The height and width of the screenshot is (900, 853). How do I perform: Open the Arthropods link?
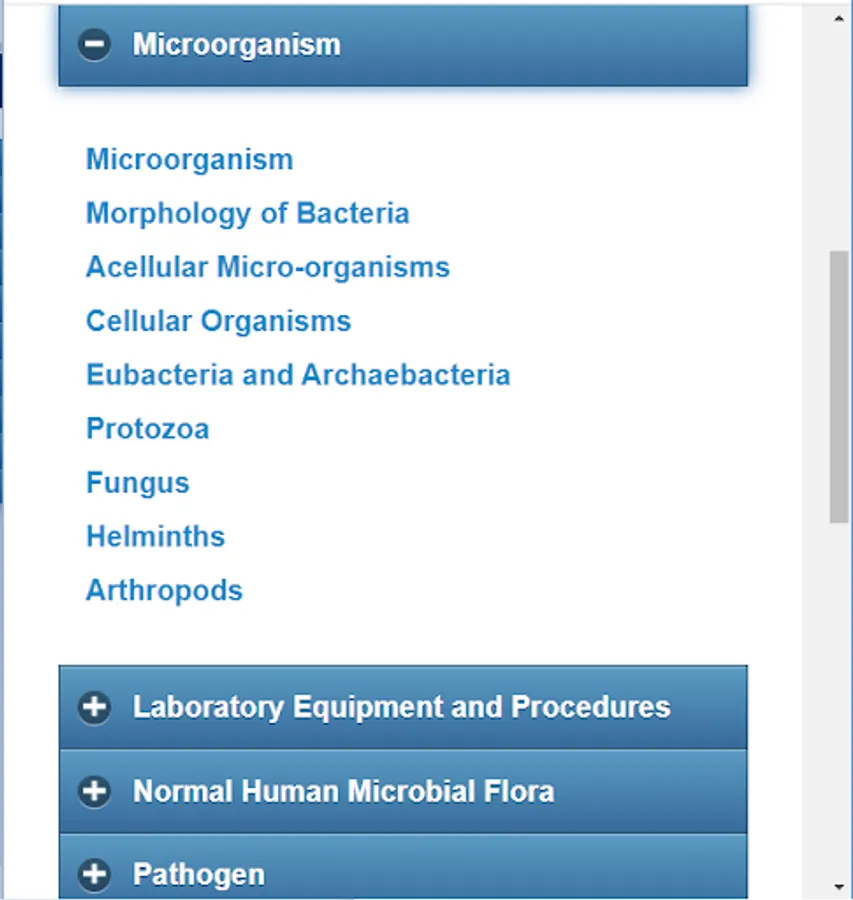[164, 591]
